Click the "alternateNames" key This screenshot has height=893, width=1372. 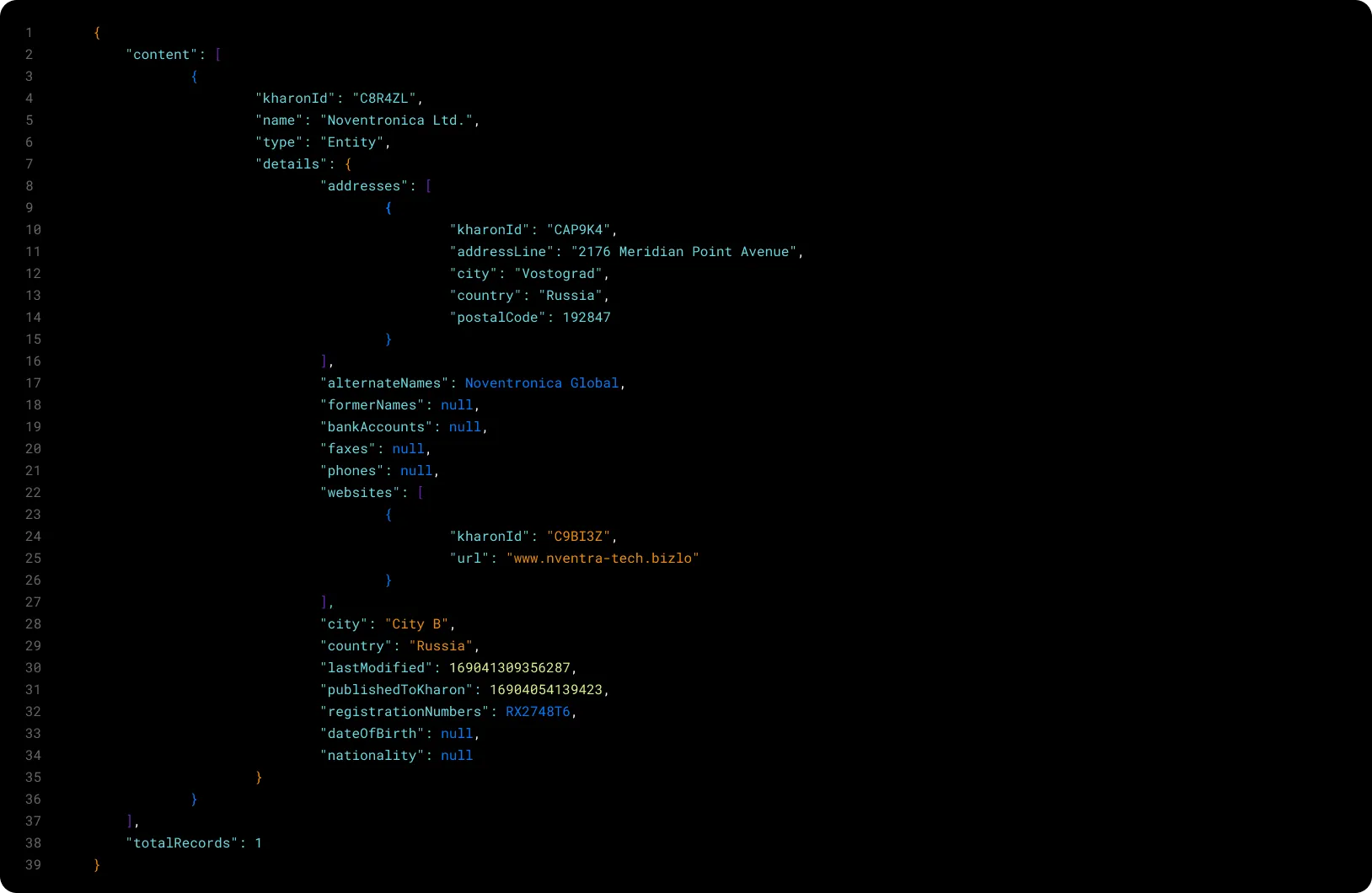point(384,383)
